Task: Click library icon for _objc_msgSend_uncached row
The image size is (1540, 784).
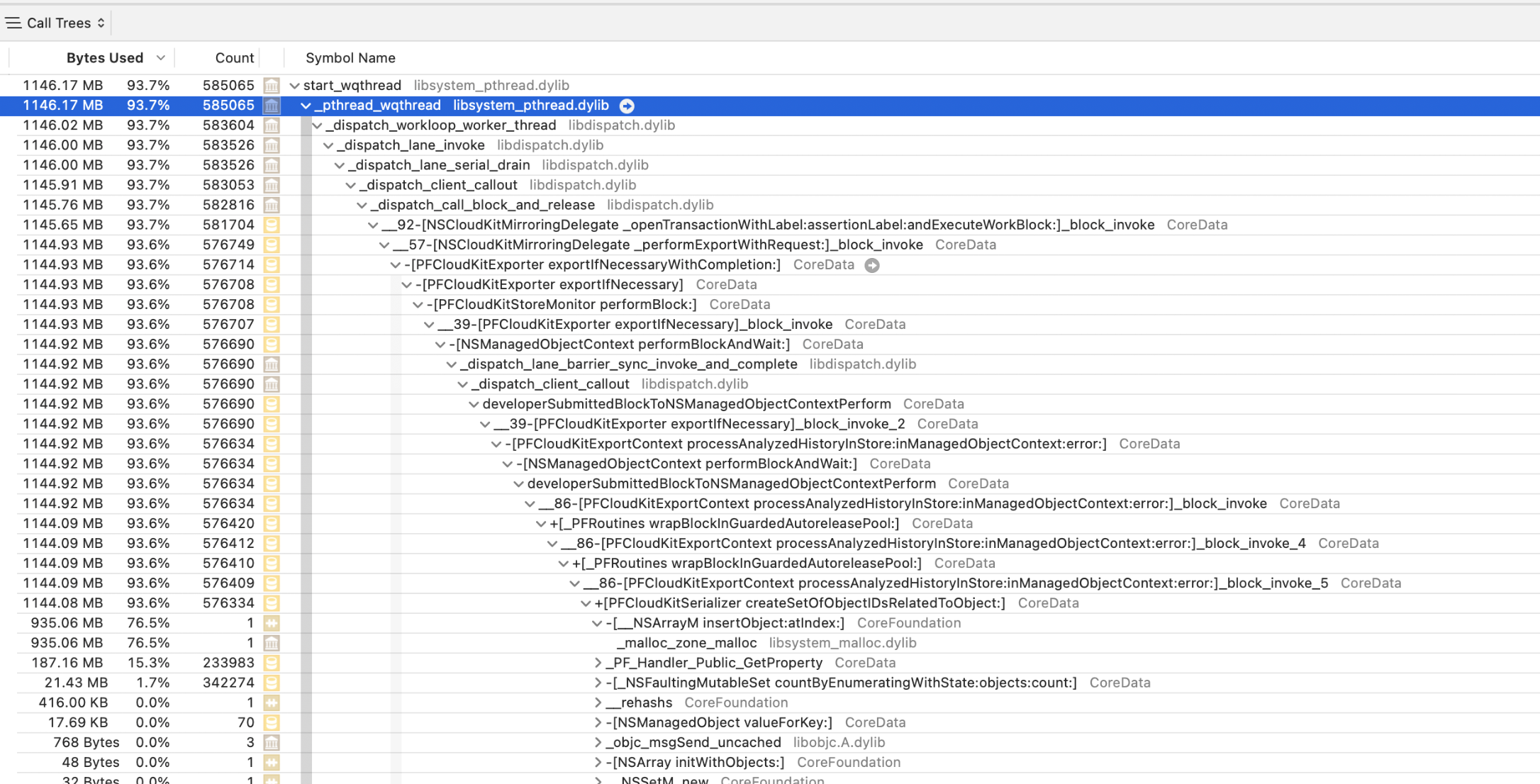Action: 271,742
